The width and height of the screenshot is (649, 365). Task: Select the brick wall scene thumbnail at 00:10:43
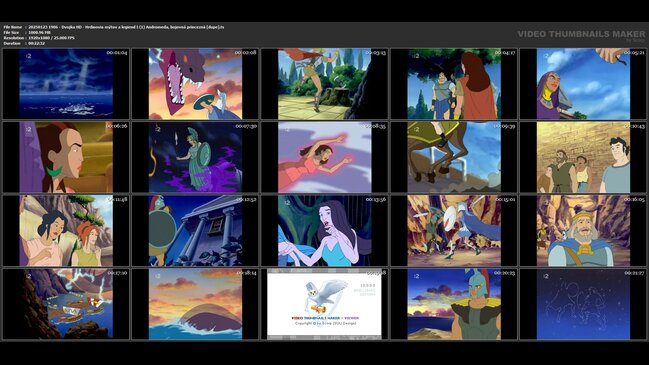click(x=583, y=157)
